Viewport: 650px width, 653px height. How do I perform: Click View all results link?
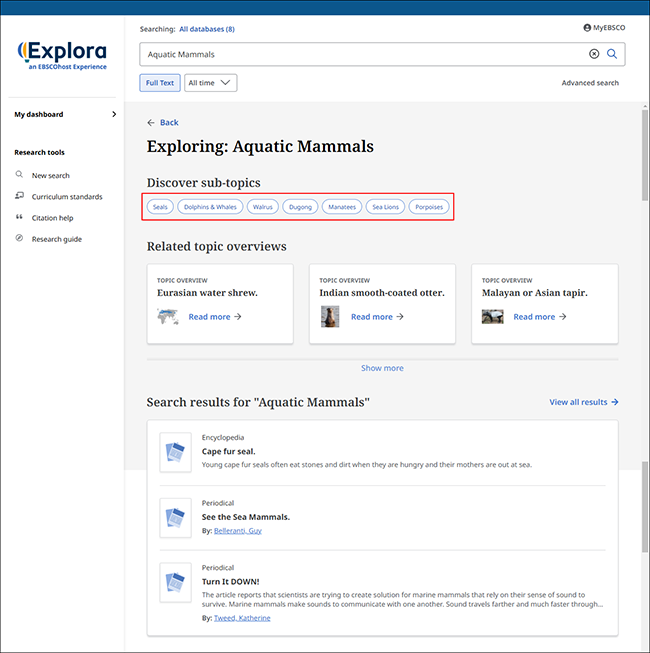(578, 402)
